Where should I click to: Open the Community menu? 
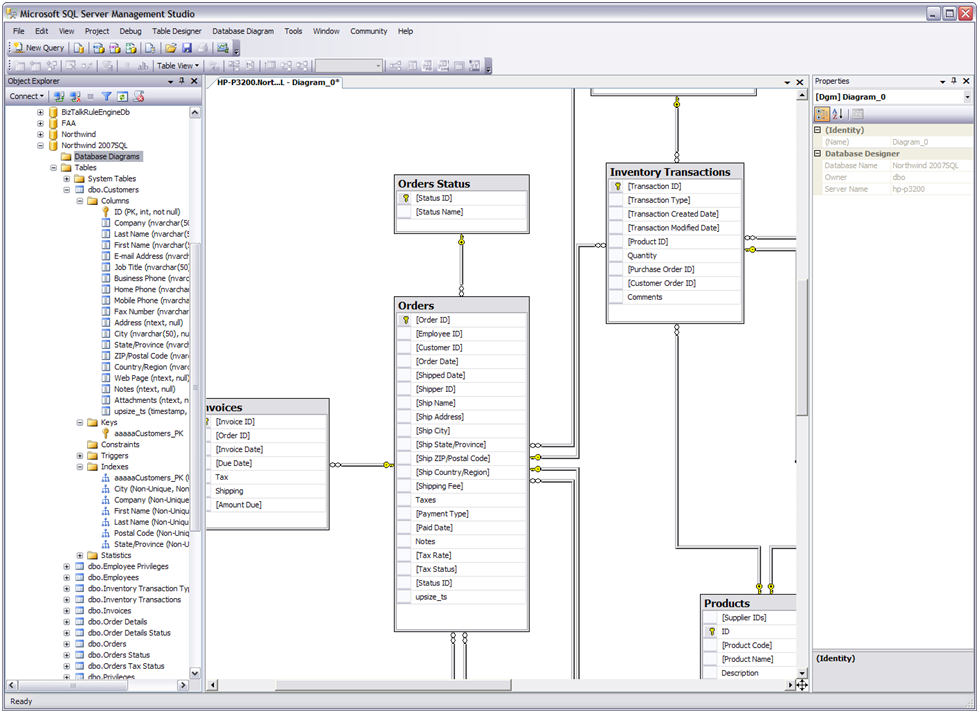coord(368,31)
